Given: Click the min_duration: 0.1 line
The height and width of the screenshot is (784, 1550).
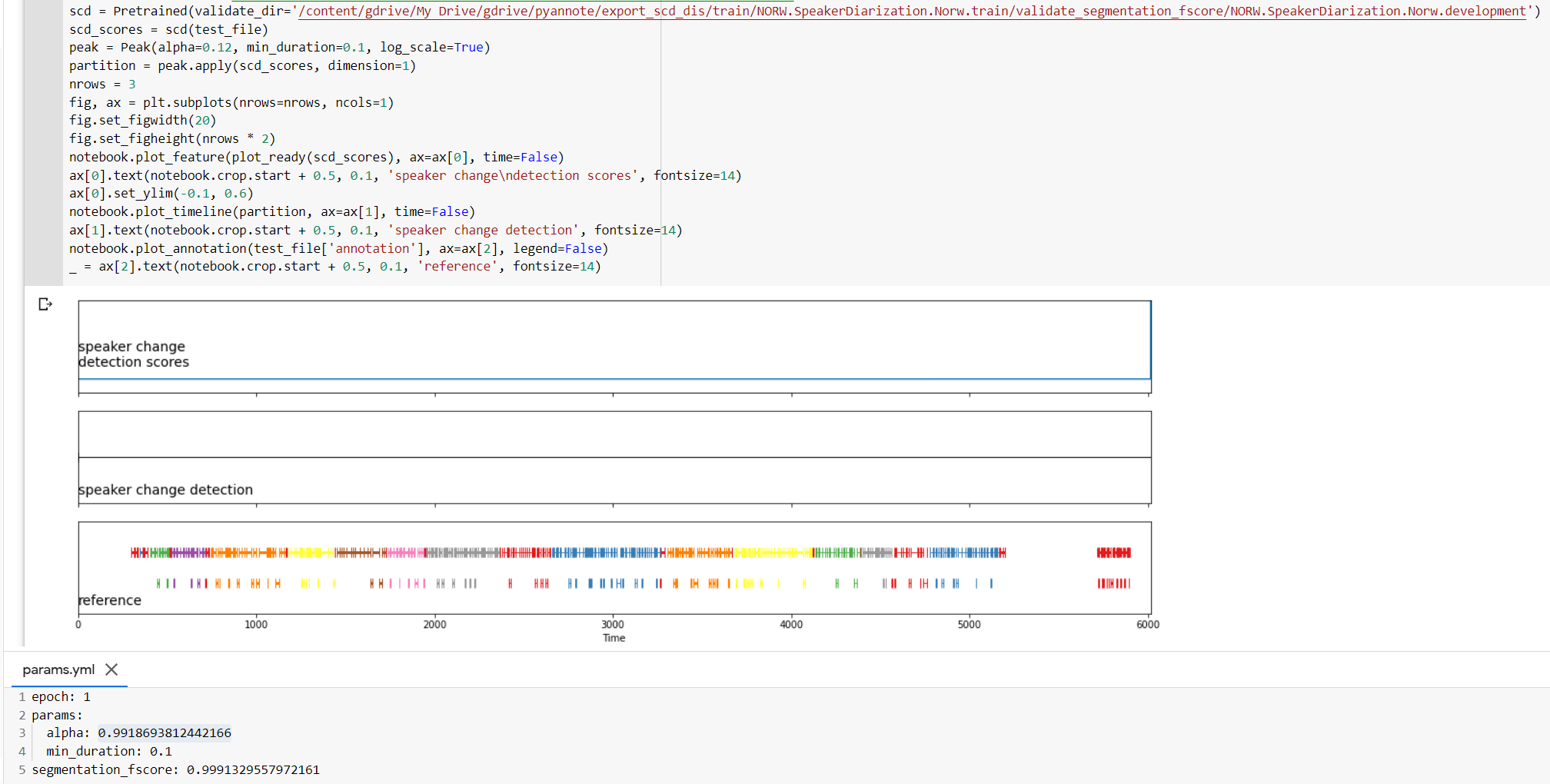Looking at the screenshot, I should (110, 751).
